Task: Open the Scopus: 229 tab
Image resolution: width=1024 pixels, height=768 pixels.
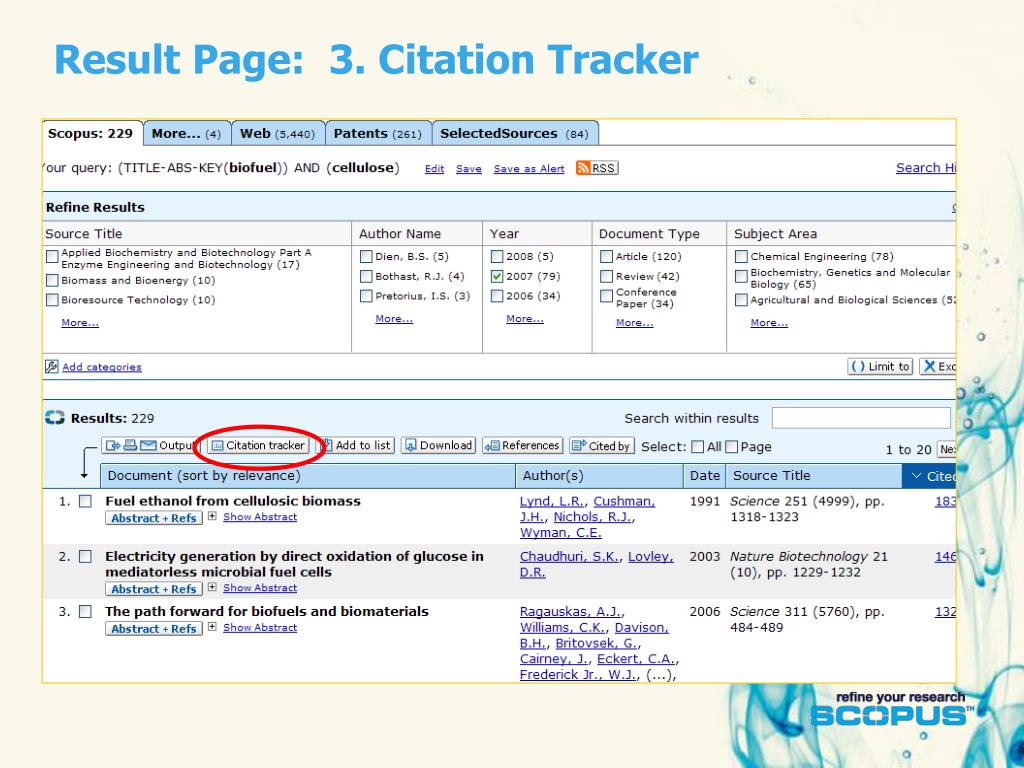Action: [x=92, y=133]
